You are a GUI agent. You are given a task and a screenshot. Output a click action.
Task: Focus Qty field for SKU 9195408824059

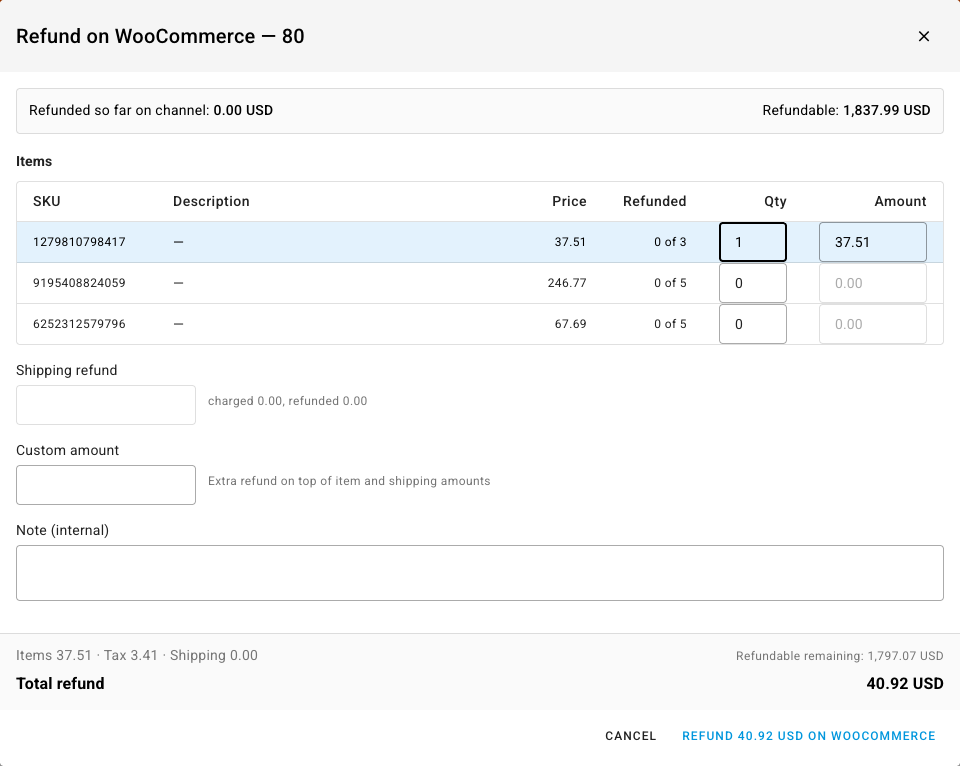coord(752,283)
